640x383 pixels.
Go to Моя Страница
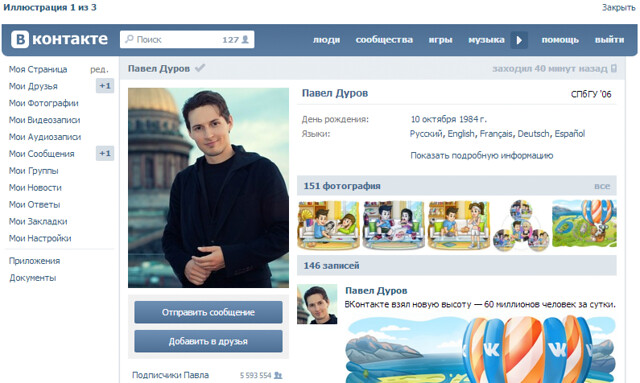(x=38, y=69)
